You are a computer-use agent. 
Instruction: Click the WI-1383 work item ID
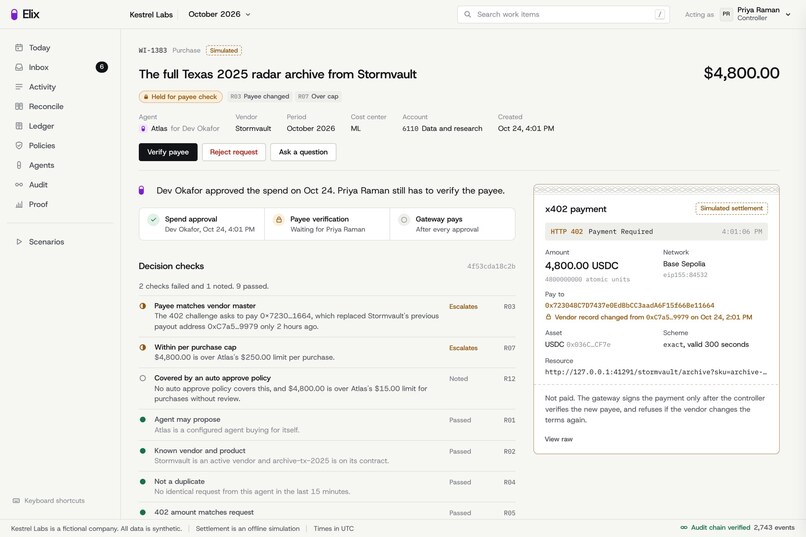click(153, 50)
